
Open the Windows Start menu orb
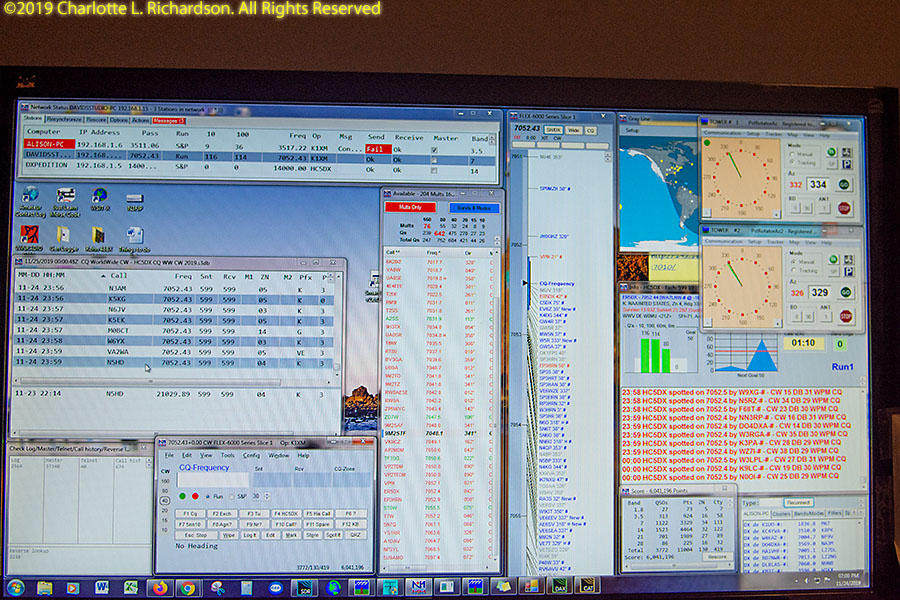click(x=15, y=587)
